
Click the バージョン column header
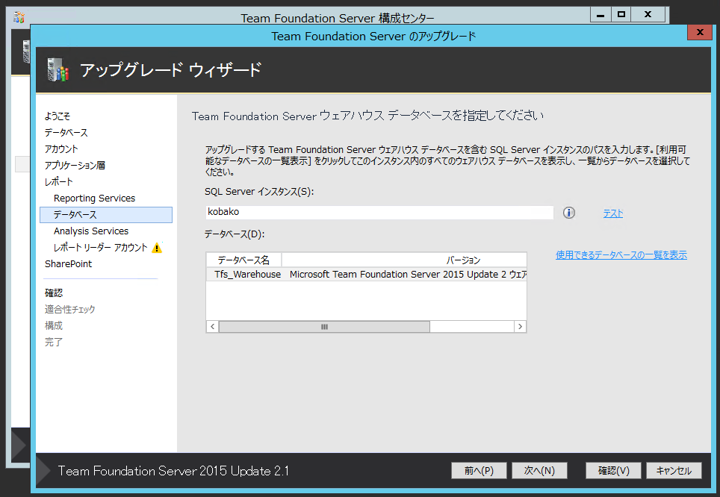(404, 260)
